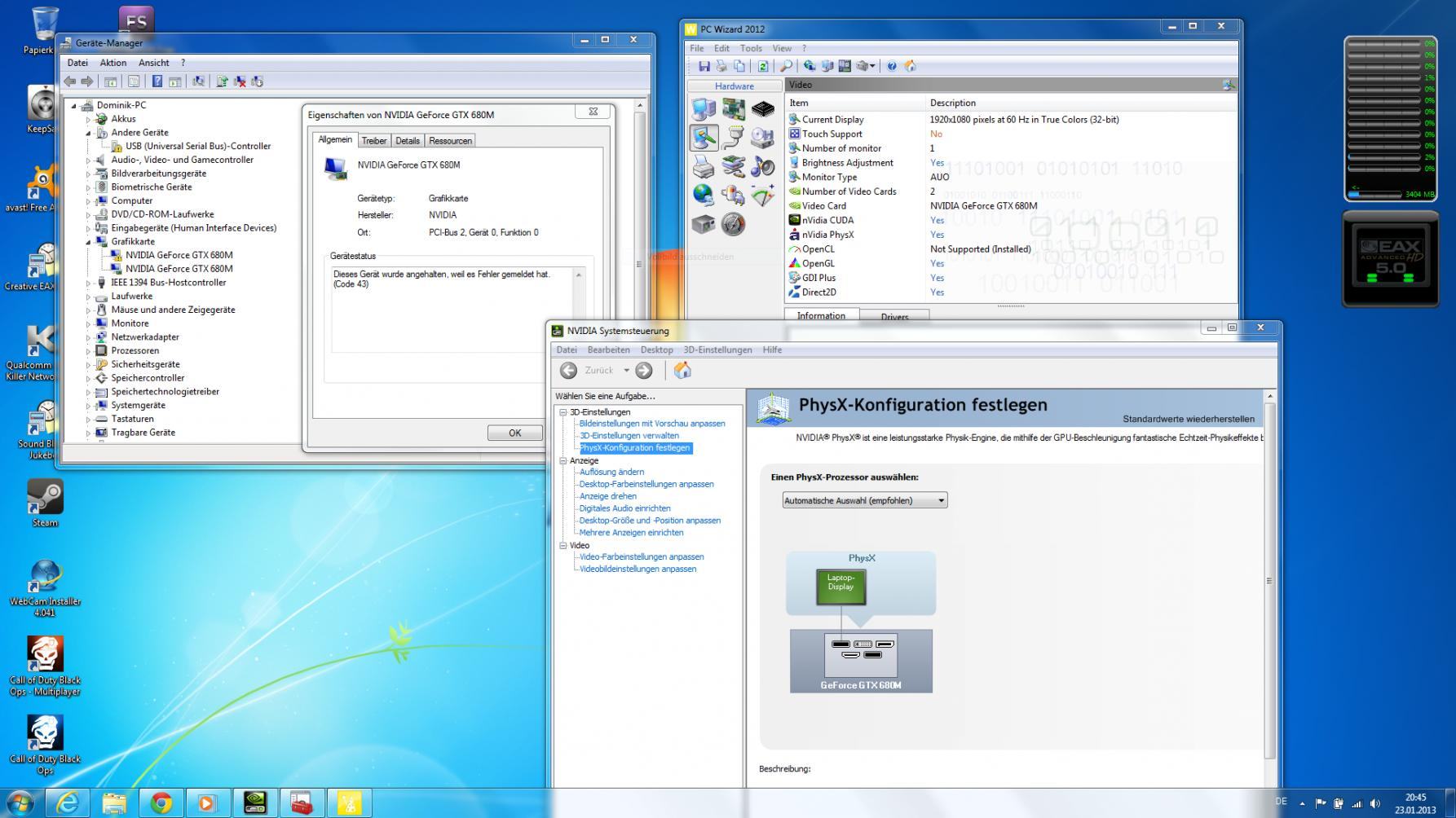The image size is (1456, 818).
Task: Collapse the 3D-Einstellungen tree section
Action: click(563, 412)
